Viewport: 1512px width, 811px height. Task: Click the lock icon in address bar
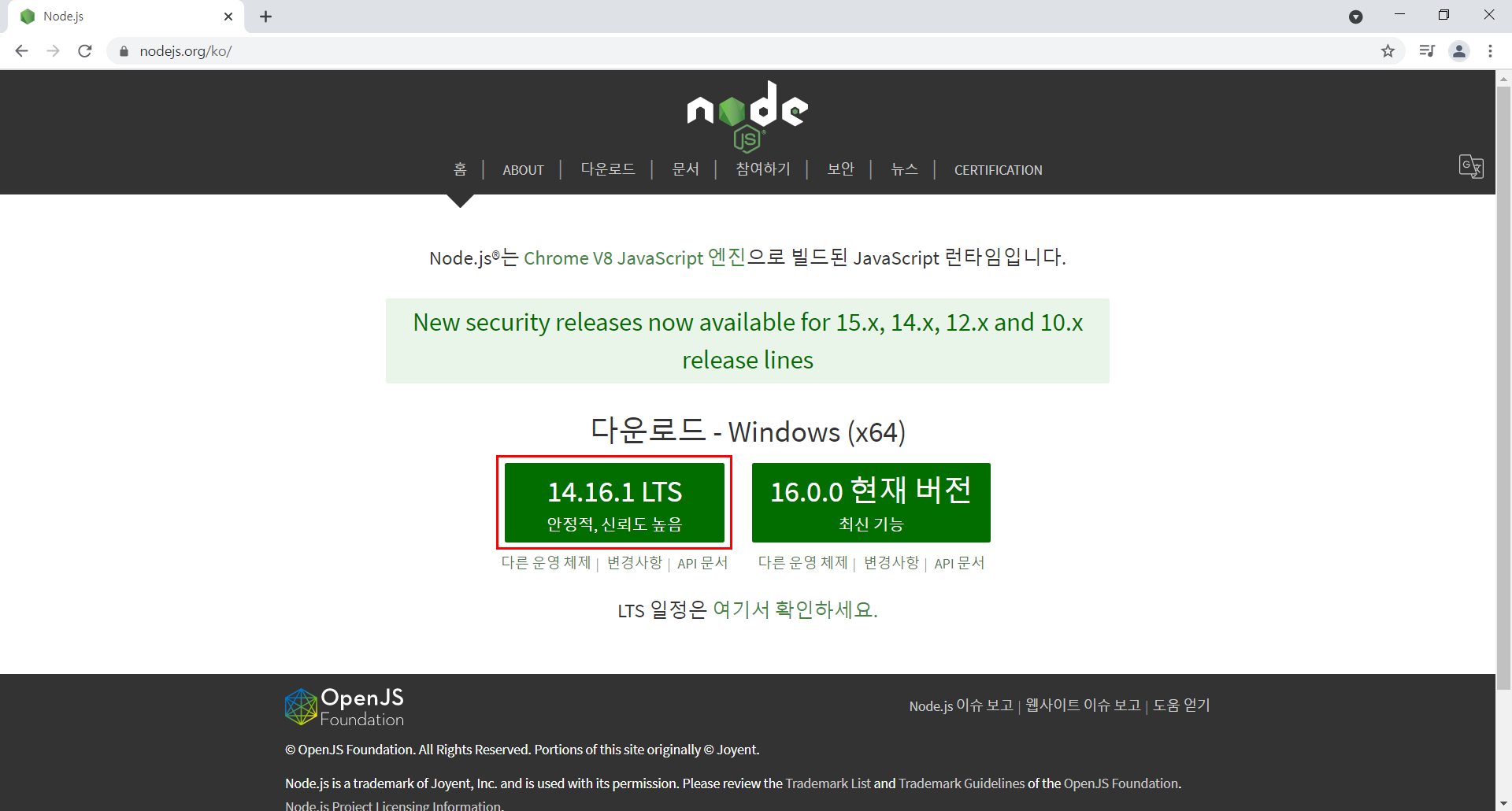point(124,51)
